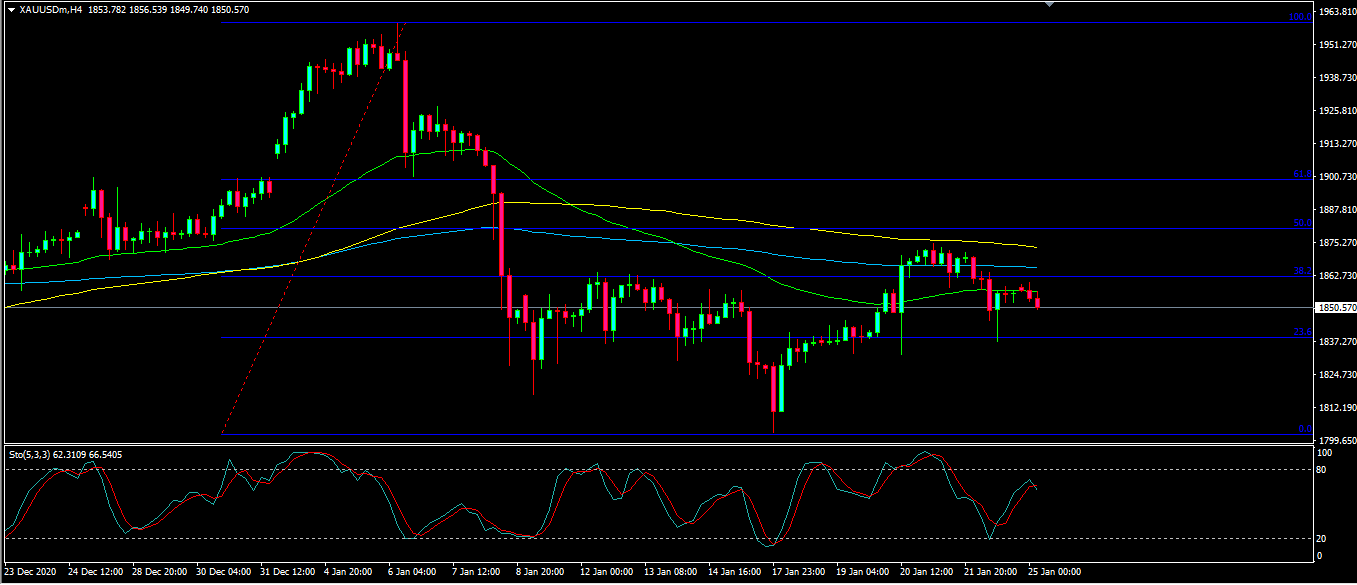
Task: Click the end of the yellow moving average
Action: click(1035, 247)
